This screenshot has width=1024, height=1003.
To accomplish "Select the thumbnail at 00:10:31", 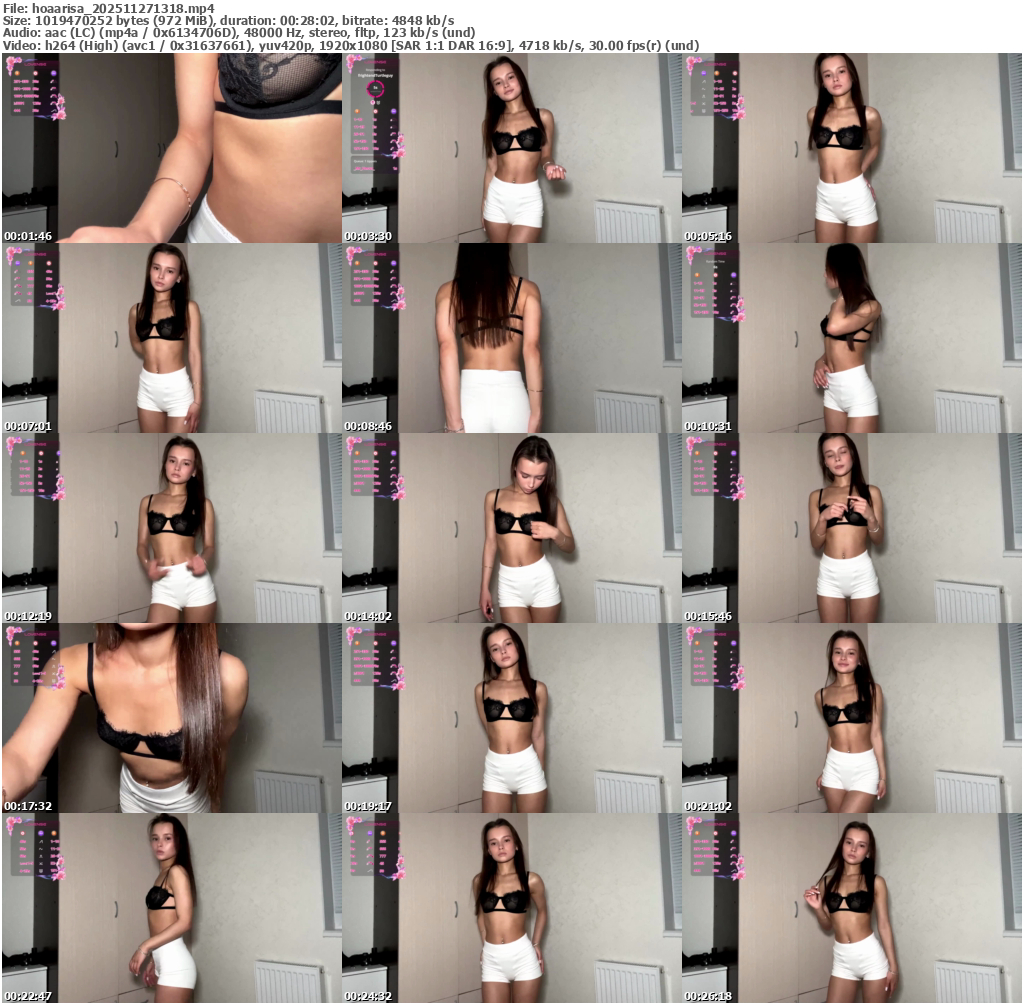I will tap(851, 338).
